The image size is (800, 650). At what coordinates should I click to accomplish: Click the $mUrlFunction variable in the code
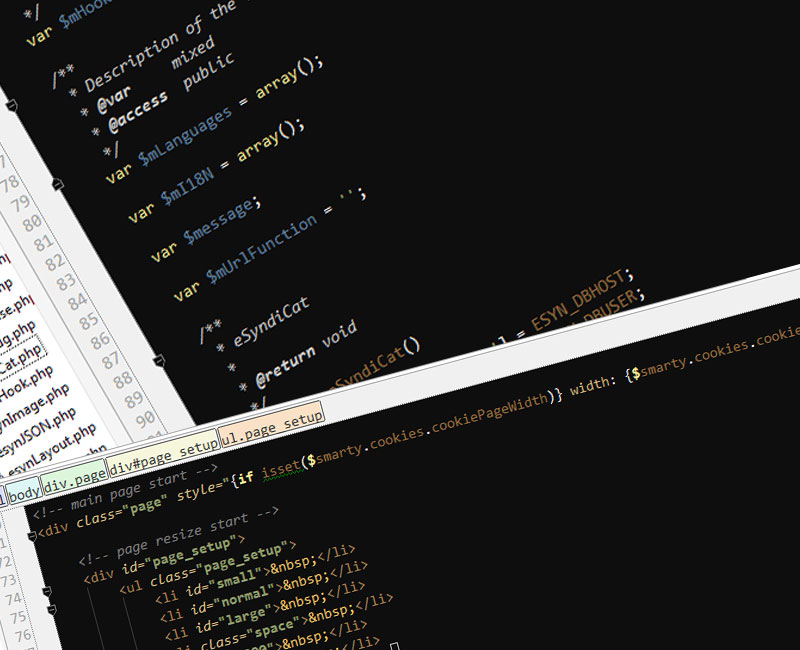click(261, 248)
